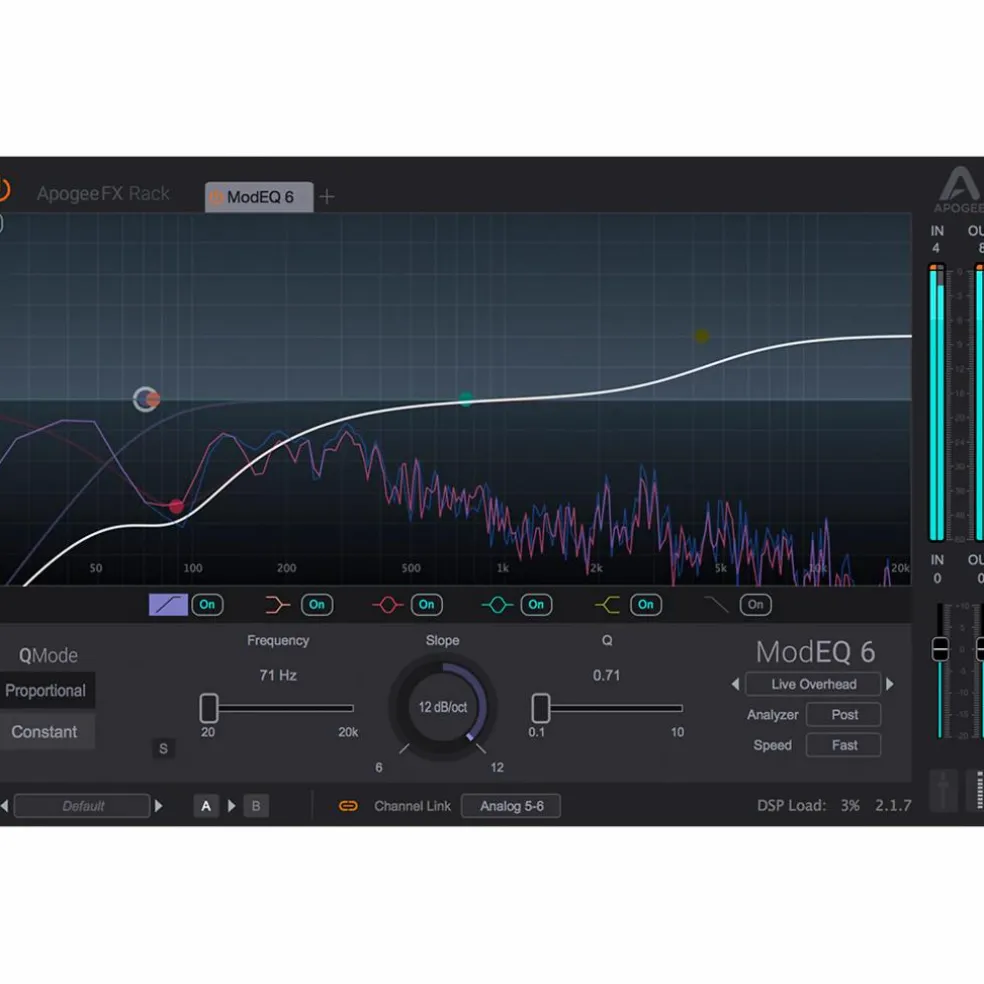
Task: Open the Live Overhead preset dropdown
Action: pos(813,684)
